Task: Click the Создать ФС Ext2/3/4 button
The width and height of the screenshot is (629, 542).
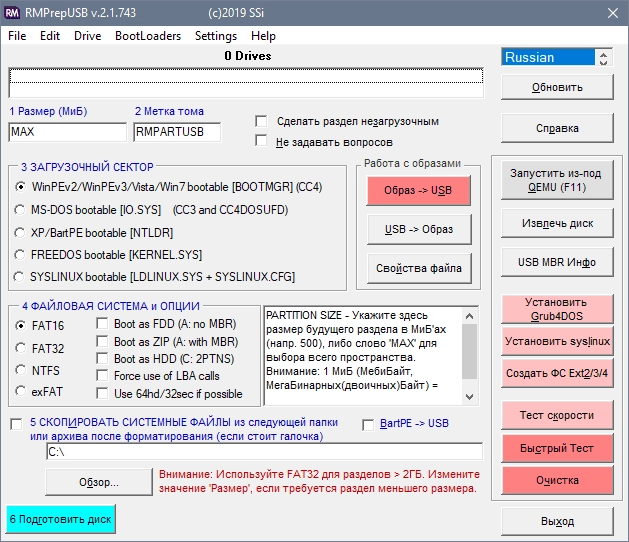Action: pyautogui.click(x=557, y=373)
